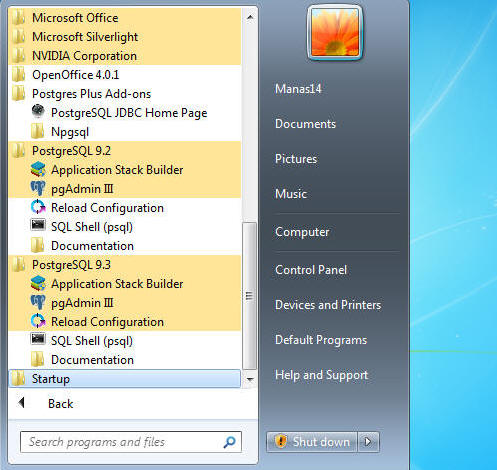
Task: Open Devices and Printers
Action: (x=328, y=305)
